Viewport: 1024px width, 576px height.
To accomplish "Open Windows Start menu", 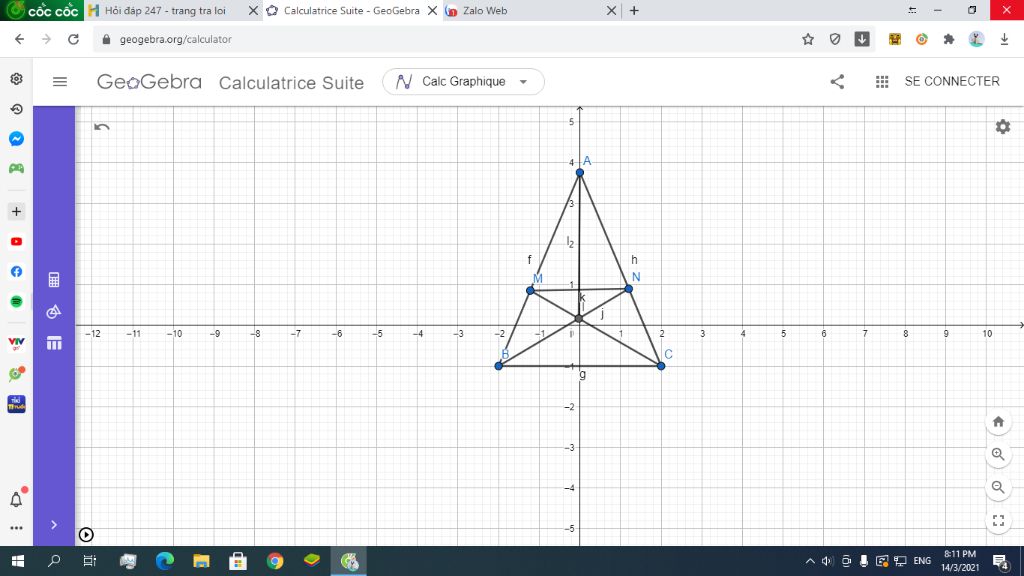I will [18, 561].
